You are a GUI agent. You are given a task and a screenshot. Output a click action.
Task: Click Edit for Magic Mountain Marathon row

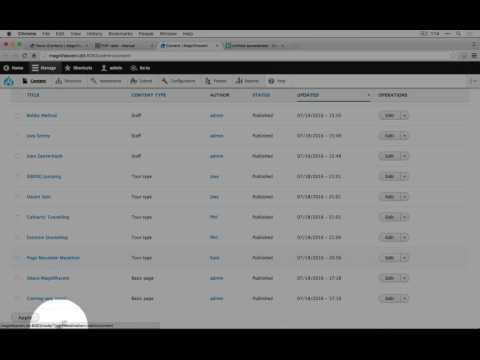[x=389, y=258]
